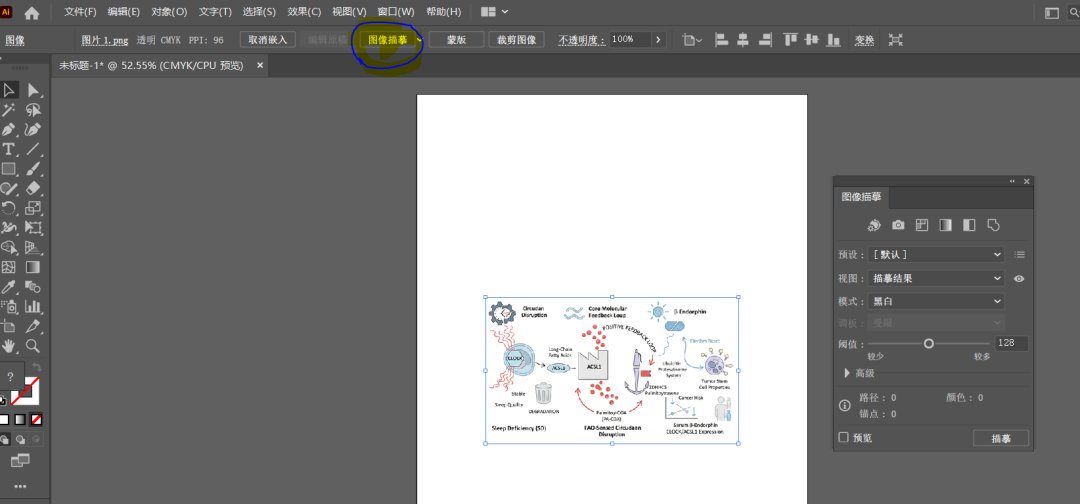Viewport: 1080px width, 504px height.
Task: Select the Magic Wand tool
Action: [9, 110]
